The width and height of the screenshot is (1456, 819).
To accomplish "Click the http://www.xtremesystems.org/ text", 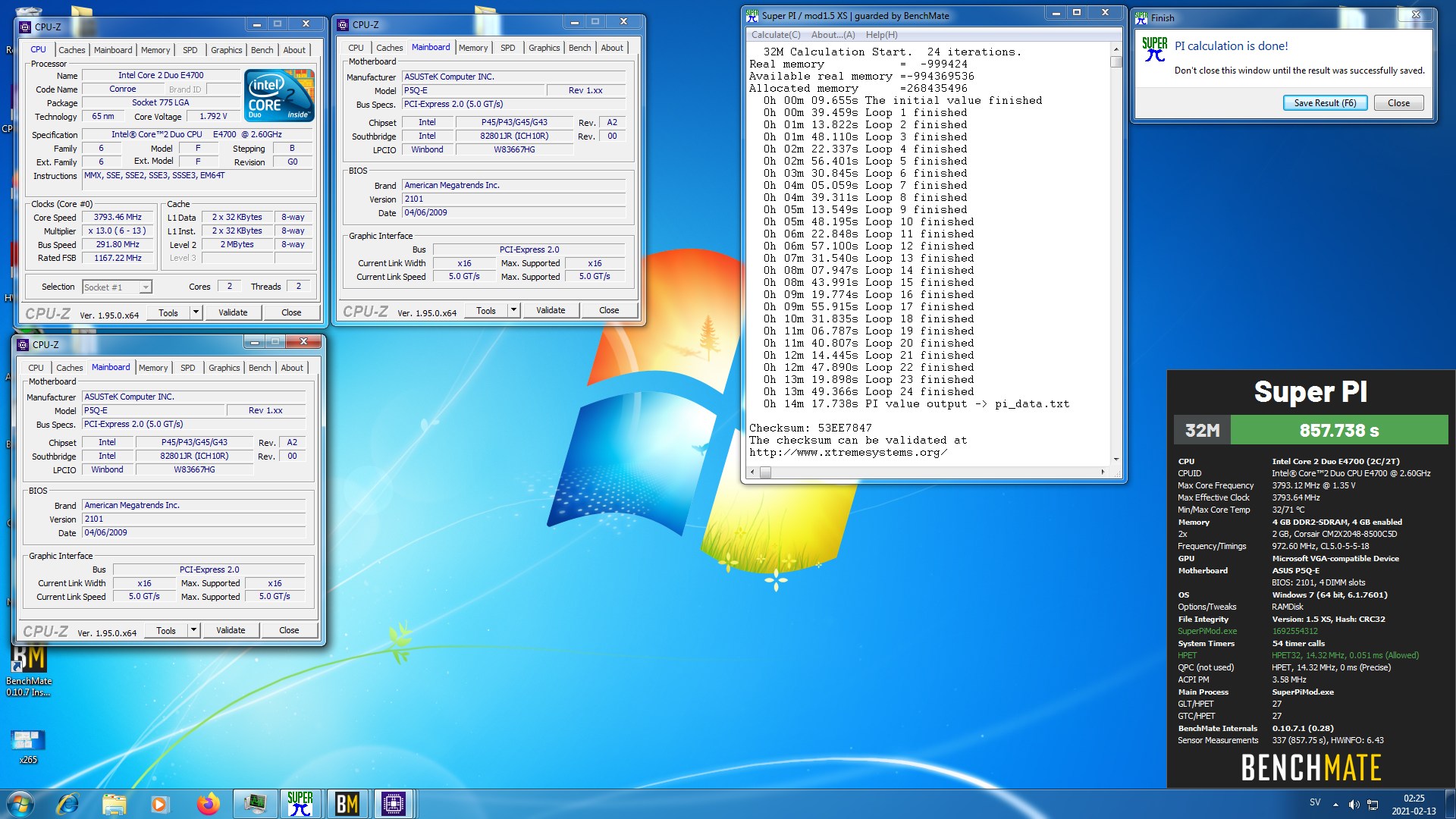I will (x=848, y=452).
